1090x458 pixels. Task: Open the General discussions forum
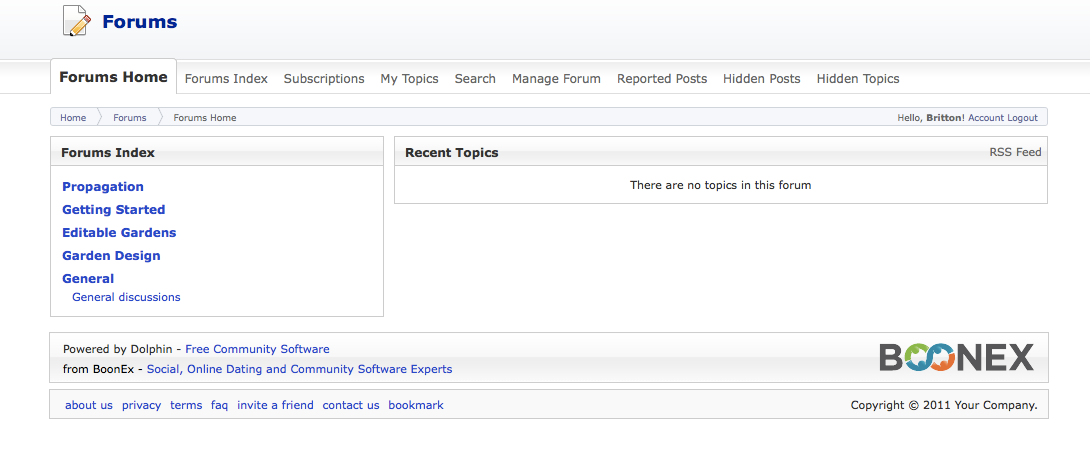126,297
